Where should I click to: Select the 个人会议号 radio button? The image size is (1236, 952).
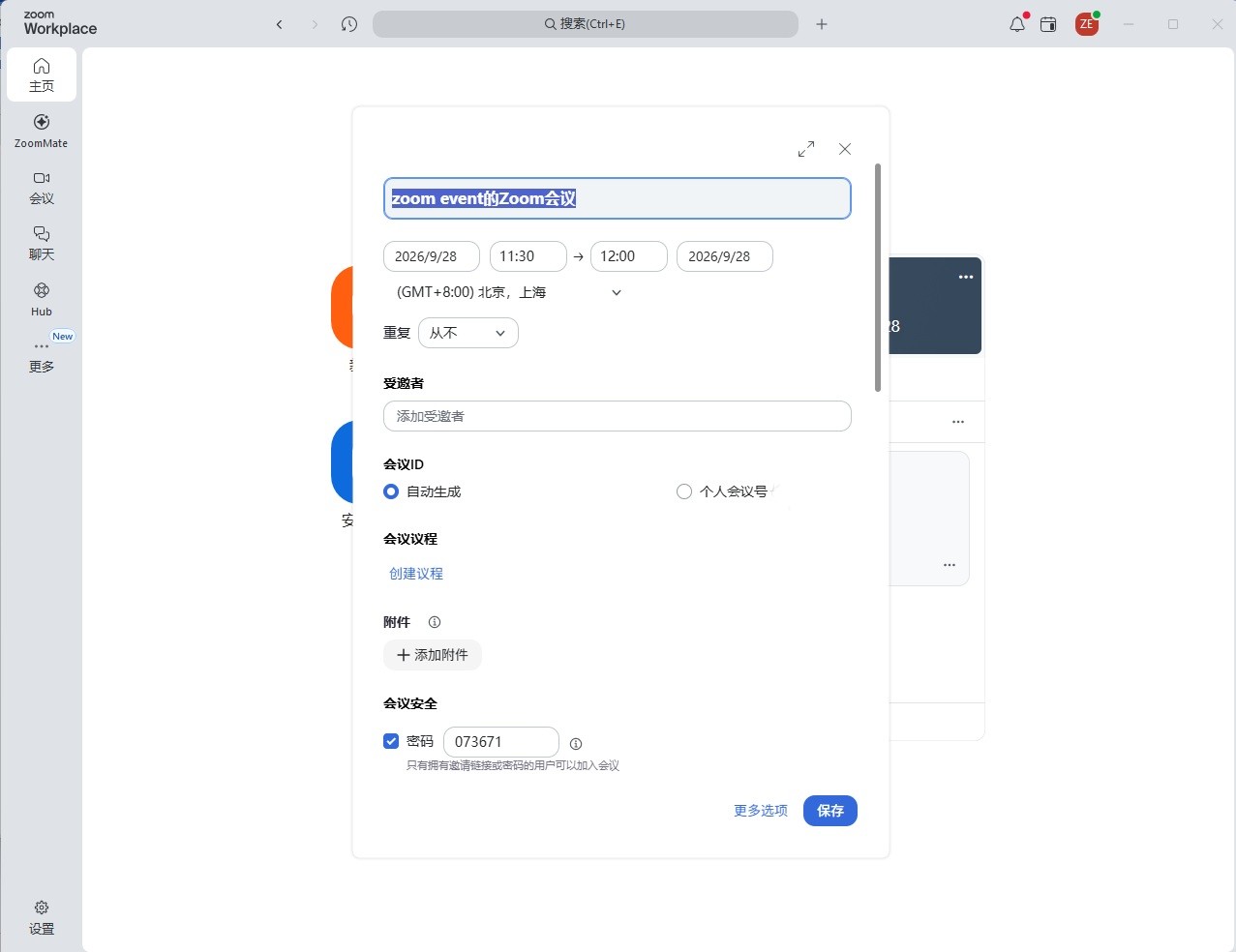684,491
